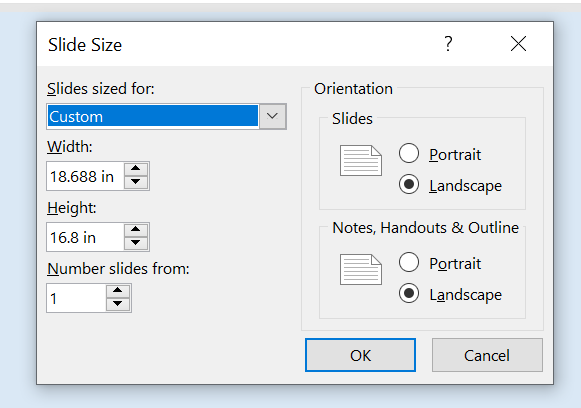Increase the Width value with up arrow

(136, 169)
